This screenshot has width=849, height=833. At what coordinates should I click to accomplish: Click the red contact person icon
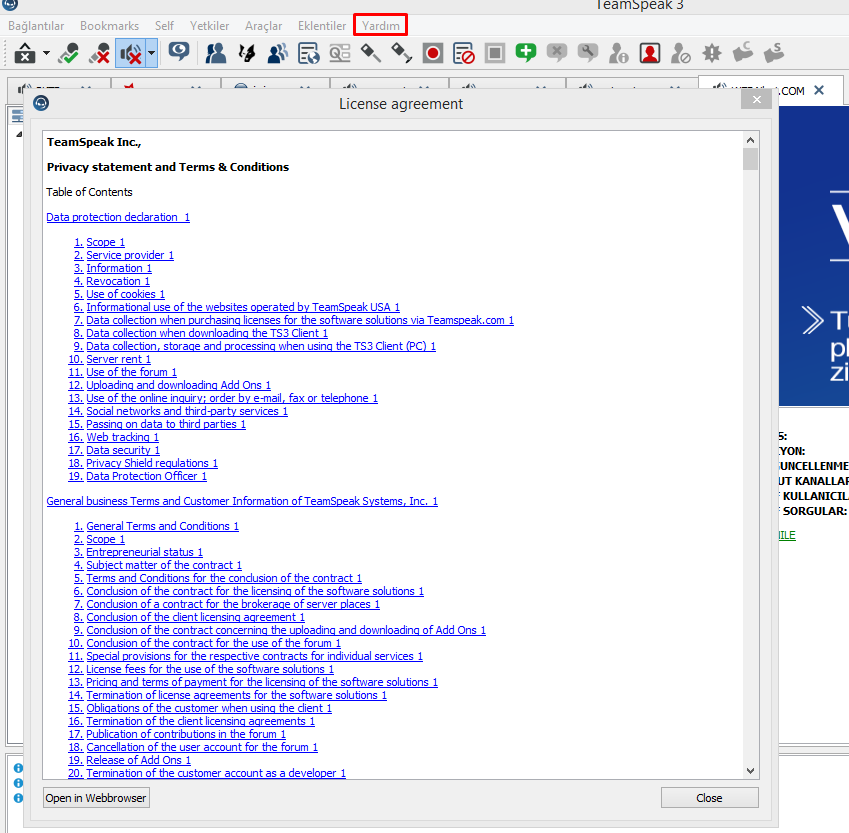650,53
